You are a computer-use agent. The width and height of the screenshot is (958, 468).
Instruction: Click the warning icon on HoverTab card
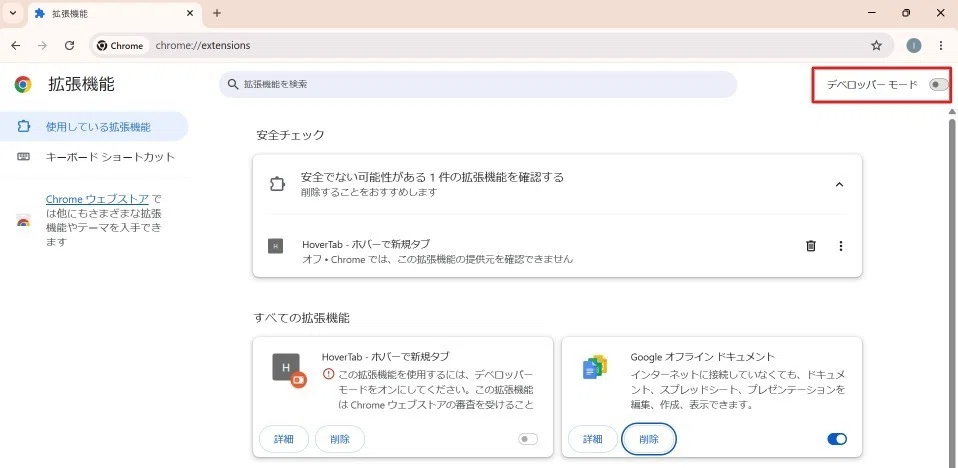329,374
